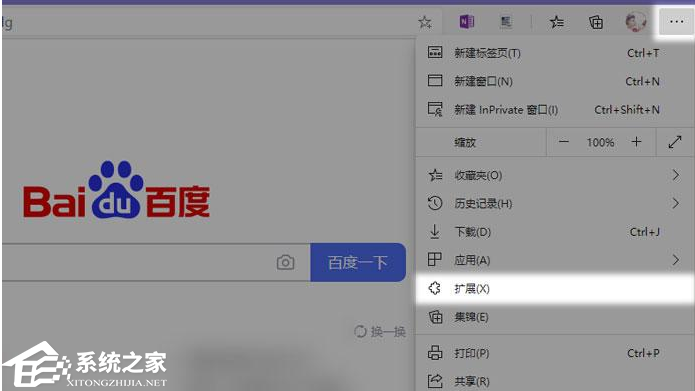Image resolution: width=695 pixels, height=391 pixels.
Task: Click the Baidu logo
Action: point(117,191)
